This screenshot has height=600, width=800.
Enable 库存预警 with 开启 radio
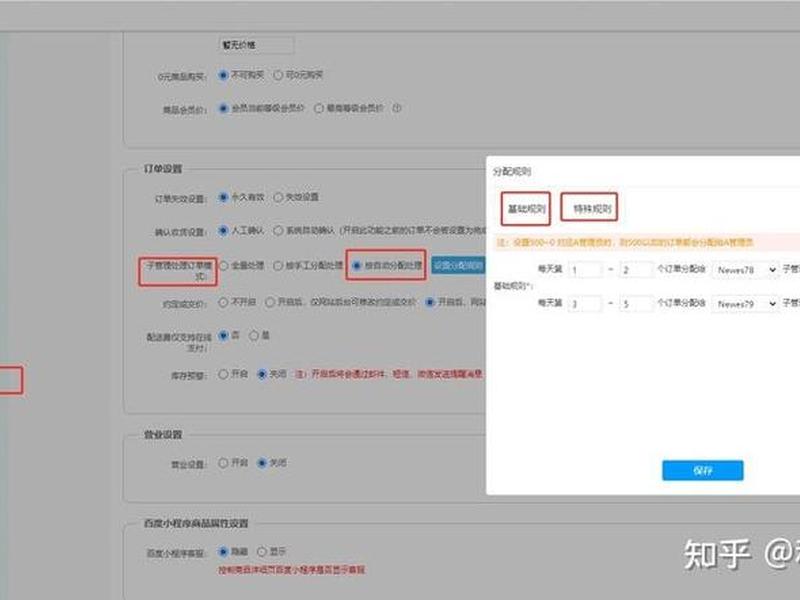(223, 374)
